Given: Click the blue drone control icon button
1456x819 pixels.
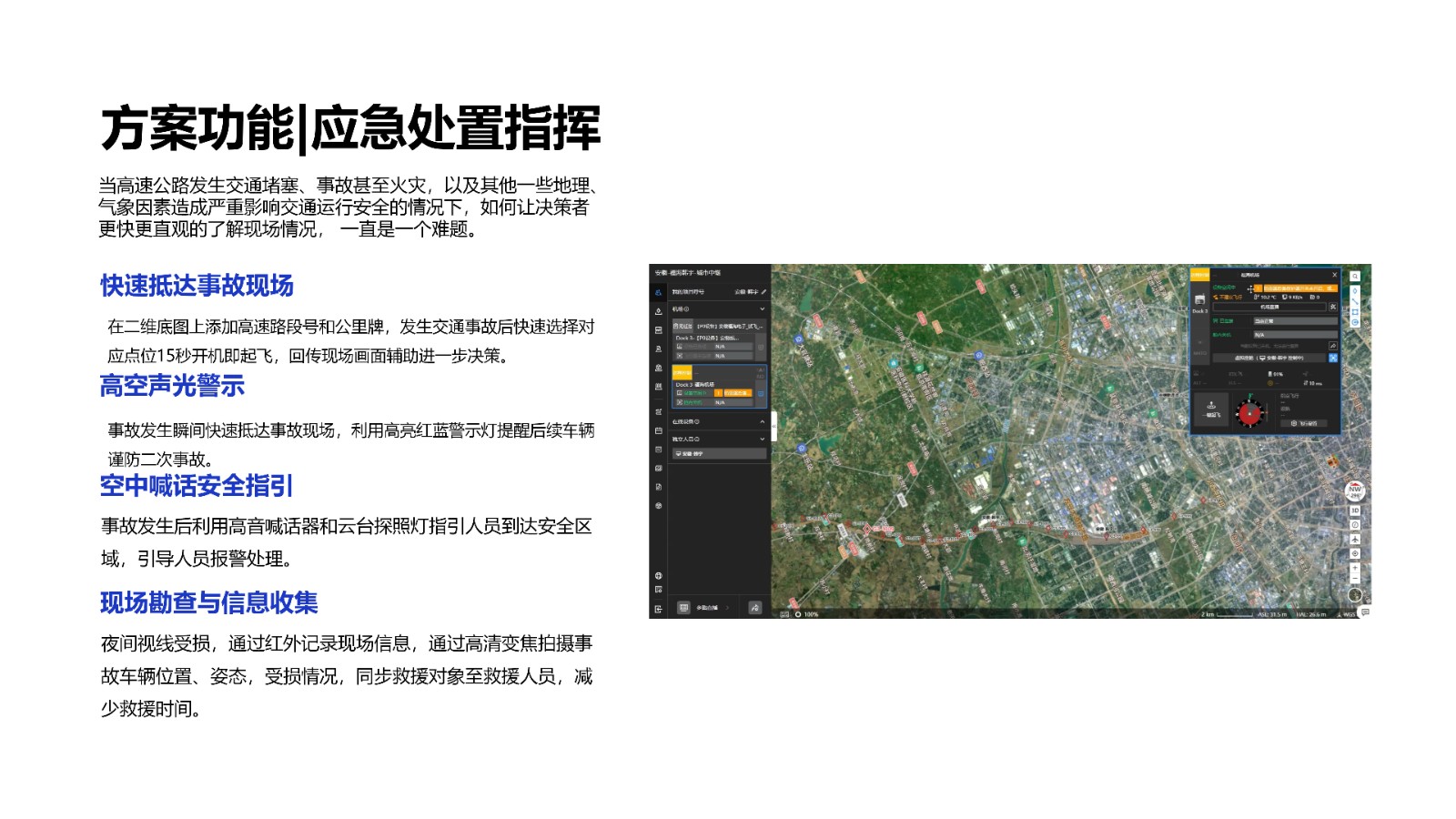Looking at the screenshot, I should click(x=1333, y=358).
